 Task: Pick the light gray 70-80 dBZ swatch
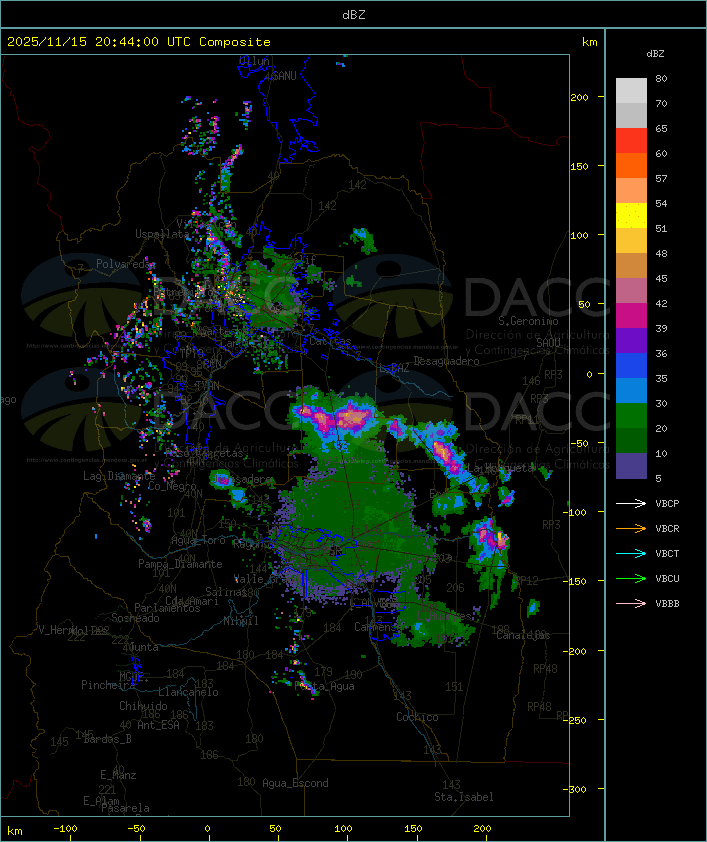631,90
